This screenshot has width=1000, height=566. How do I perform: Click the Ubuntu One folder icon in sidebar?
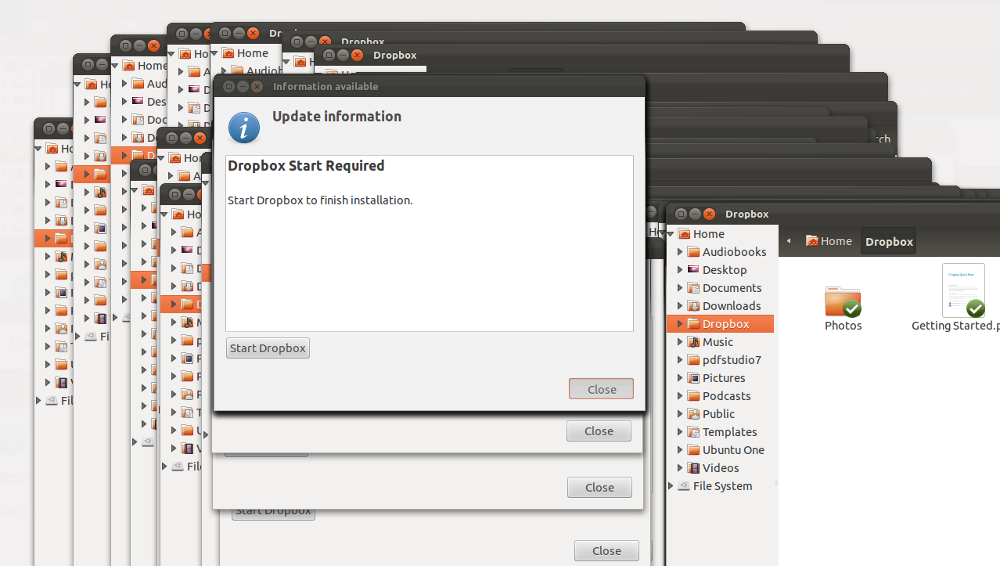tap(693, 450)
